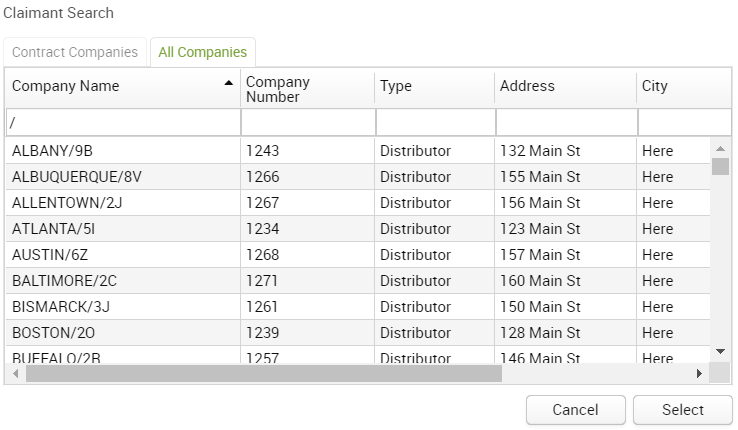Click the horizontal scrollbar thumb
Image resolution: width=738 pixels, height=430 pixels.
[x=263, y=373]
